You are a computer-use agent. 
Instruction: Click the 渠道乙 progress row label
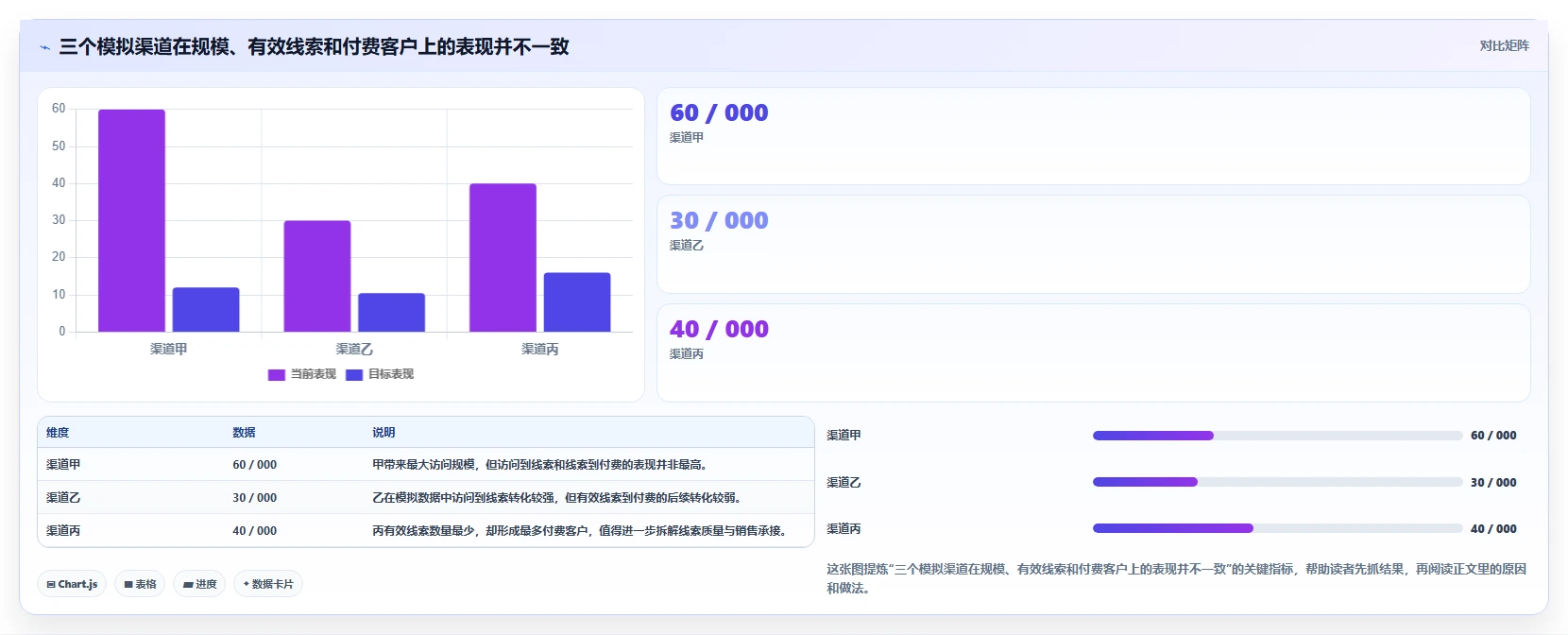(x=844, y=482)
